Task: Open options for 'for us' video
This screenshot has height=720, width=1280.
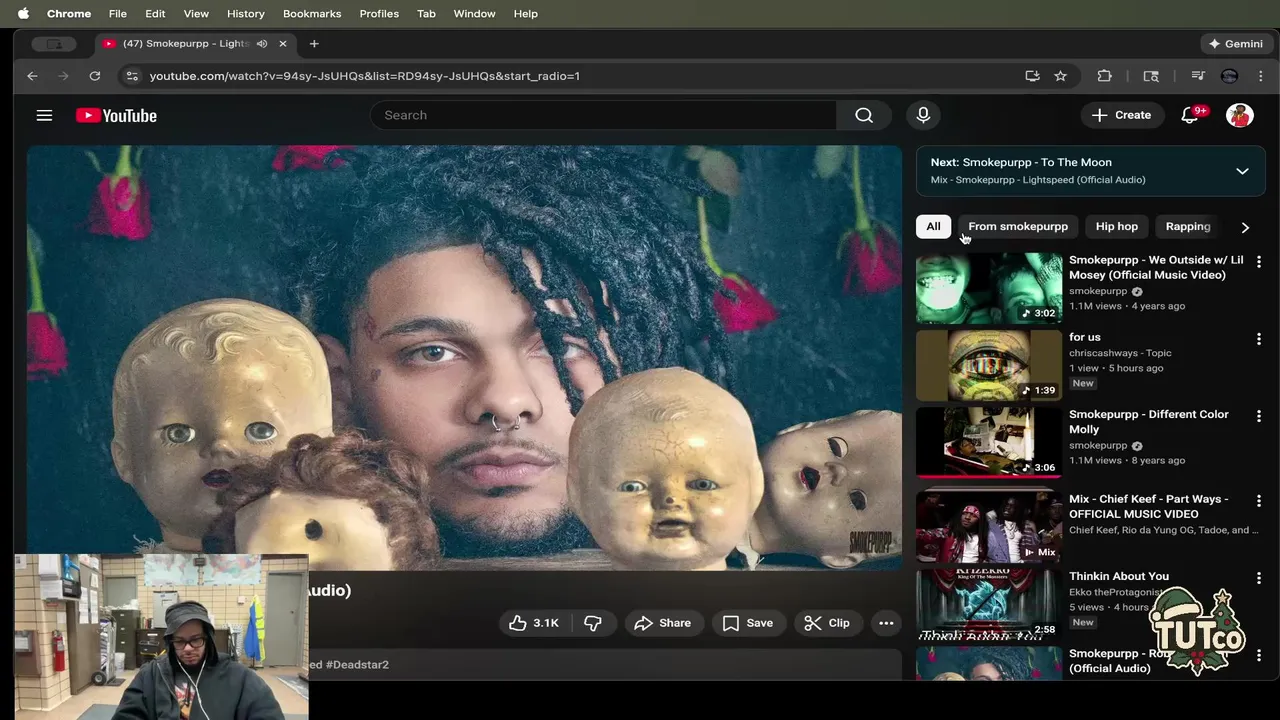Action: (1259, 339)
